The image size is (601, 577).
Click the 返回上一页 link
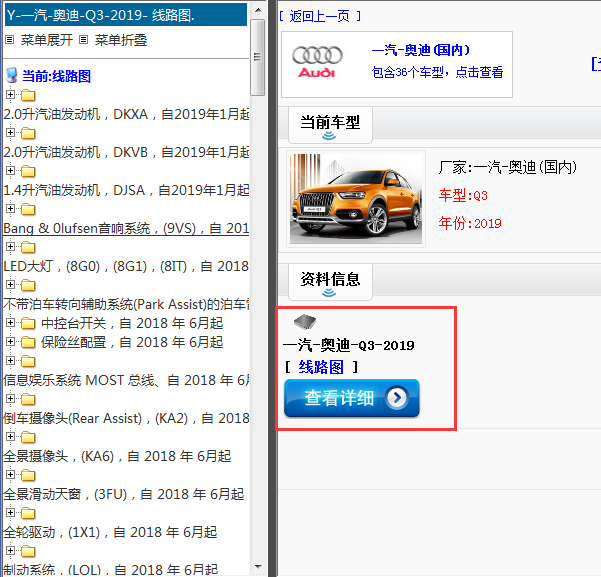(x=320, y=16)
